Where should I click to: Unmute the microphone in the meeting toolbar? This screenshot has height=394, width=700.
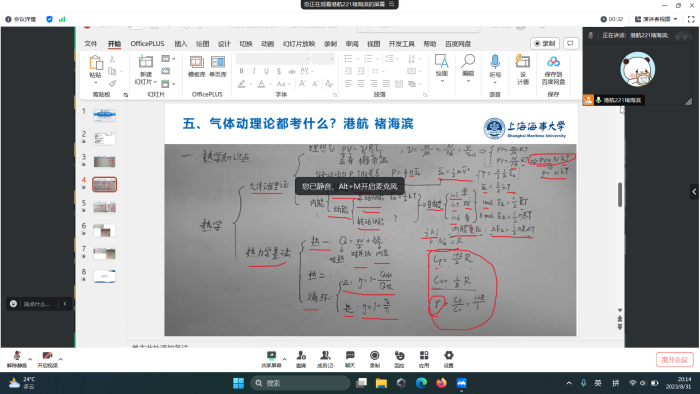pos(17,359)
